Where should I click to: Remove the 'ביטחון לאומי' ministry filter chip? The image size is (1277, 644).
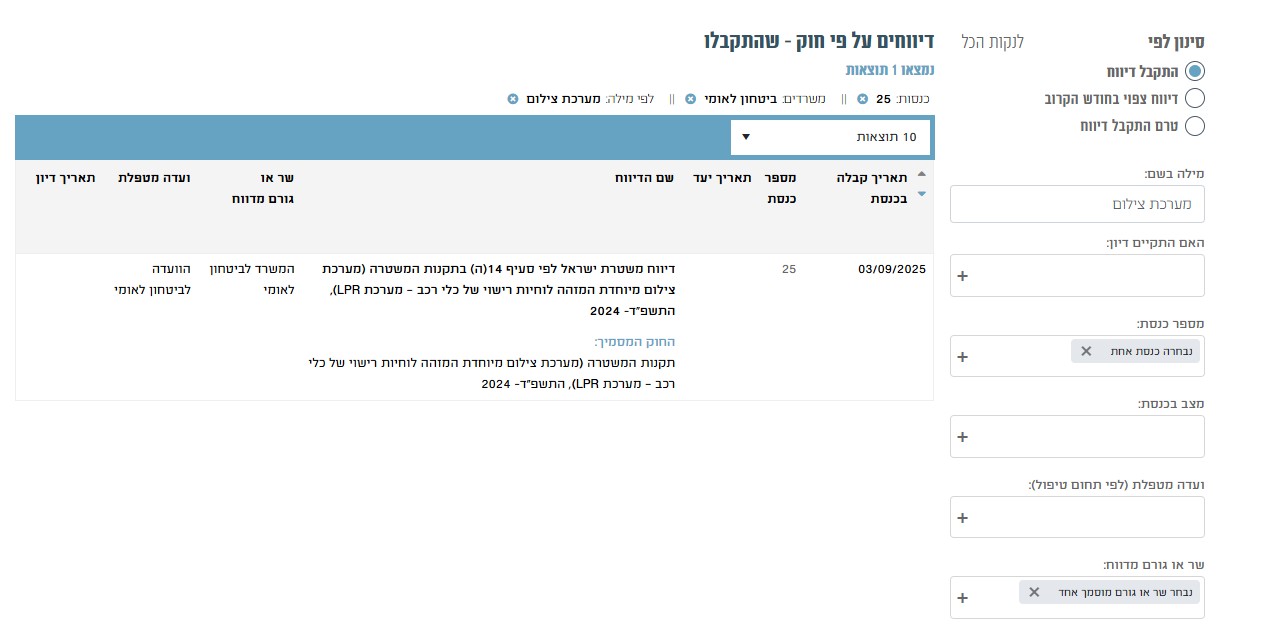pyautogui.click(x=690, y=99)
